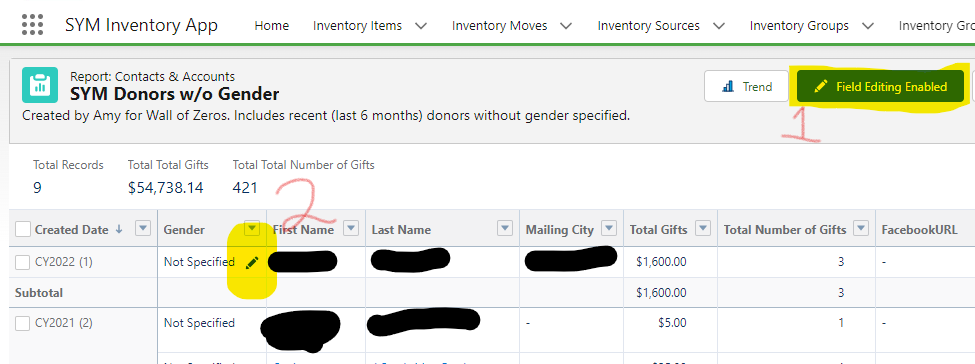Open the Last Name column dropdown
This screenshot has width=975, height=364.
tap(505, 229)
